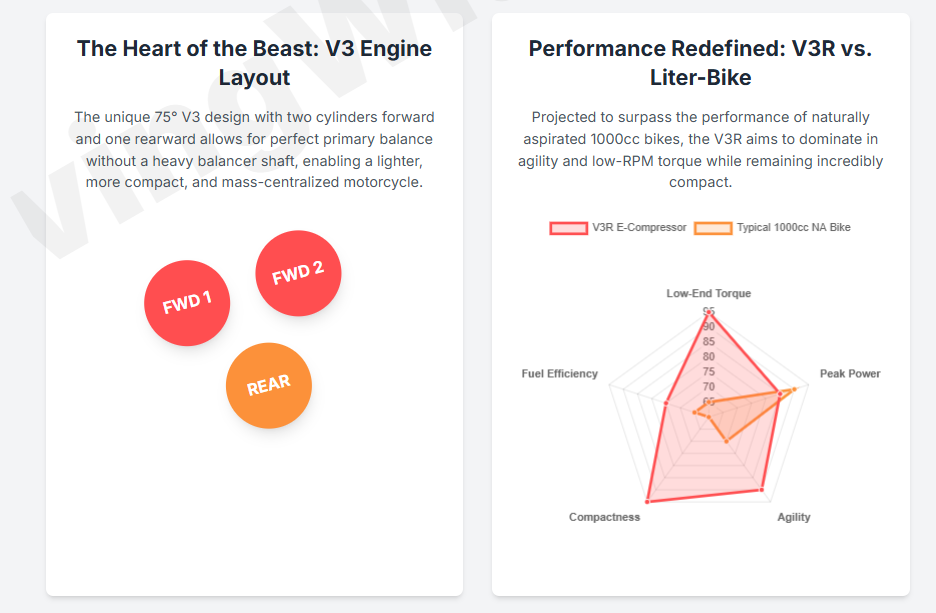Click the V3R data point at Low-End Torque
This screenshot has height=613, width=936.
click(x=709, y=311)
